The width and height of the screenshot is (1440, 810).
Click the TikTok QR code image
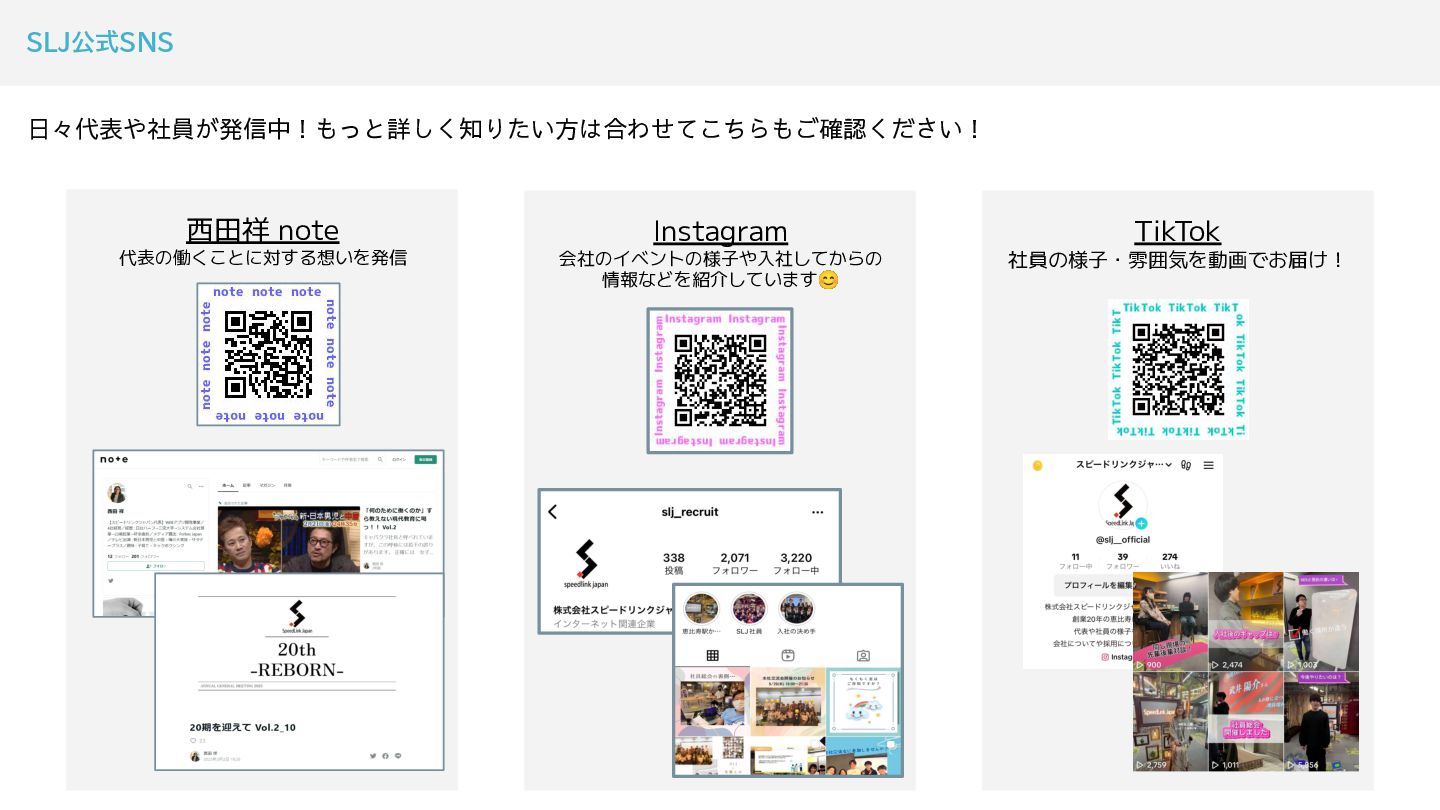point(1178,369)
